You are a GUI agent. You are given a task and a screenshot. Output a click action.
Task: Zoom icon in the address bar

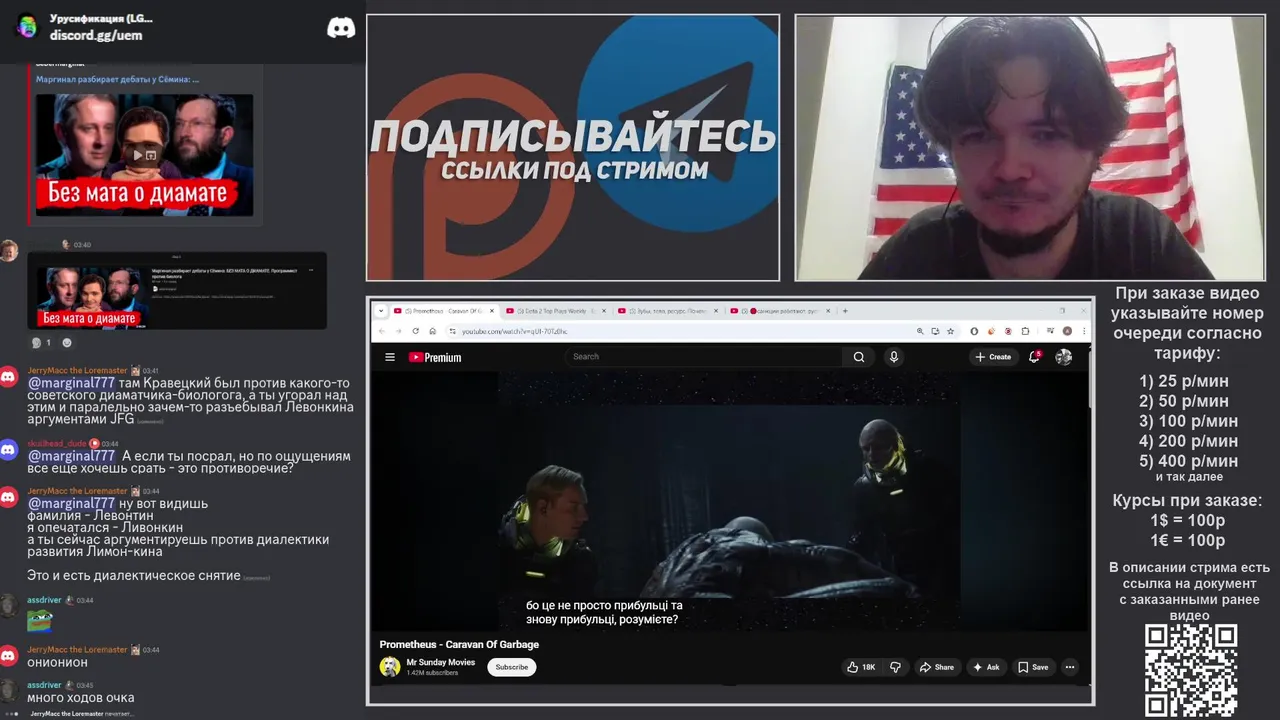click(920, 331)
